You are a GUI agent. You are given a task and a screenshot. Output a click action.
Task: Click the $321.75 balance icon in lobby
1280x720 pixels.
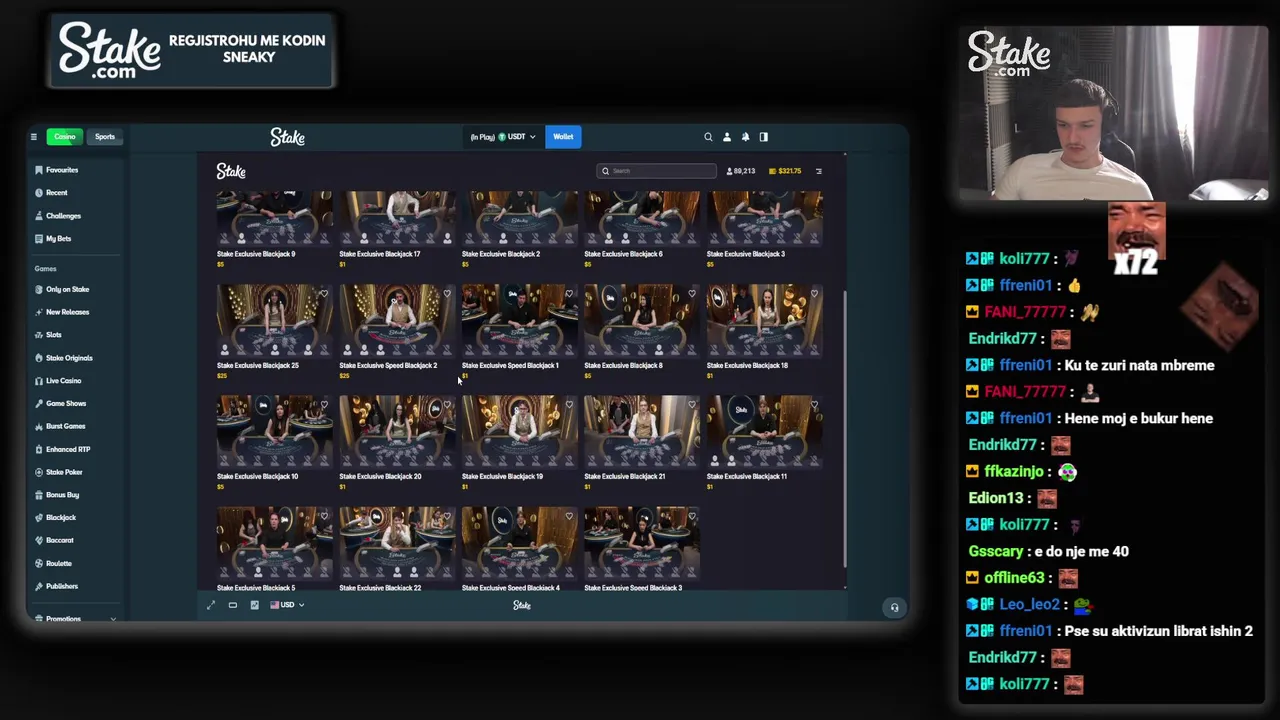coord(772,171)
